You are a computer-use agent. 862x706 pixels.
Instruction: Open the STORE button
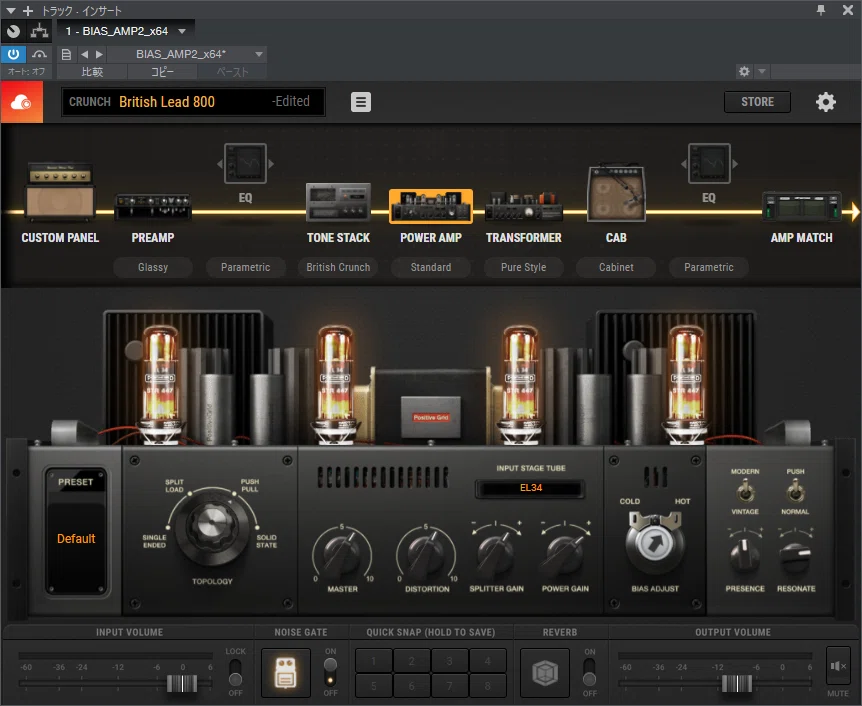click(757, 102)
